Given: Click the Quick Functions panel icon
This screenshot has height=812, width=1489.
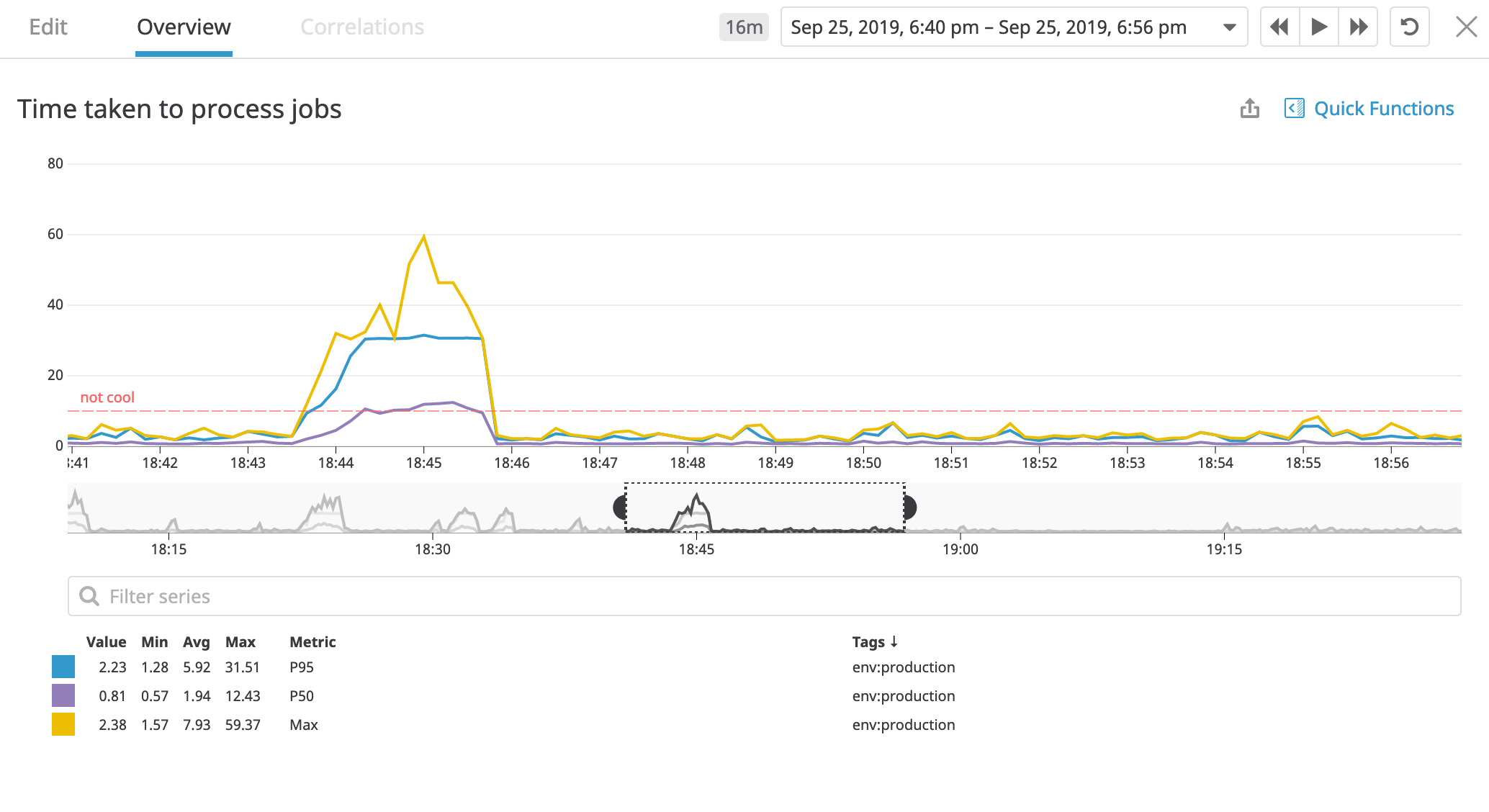Looking at the screenshot, I should 1294,109.
